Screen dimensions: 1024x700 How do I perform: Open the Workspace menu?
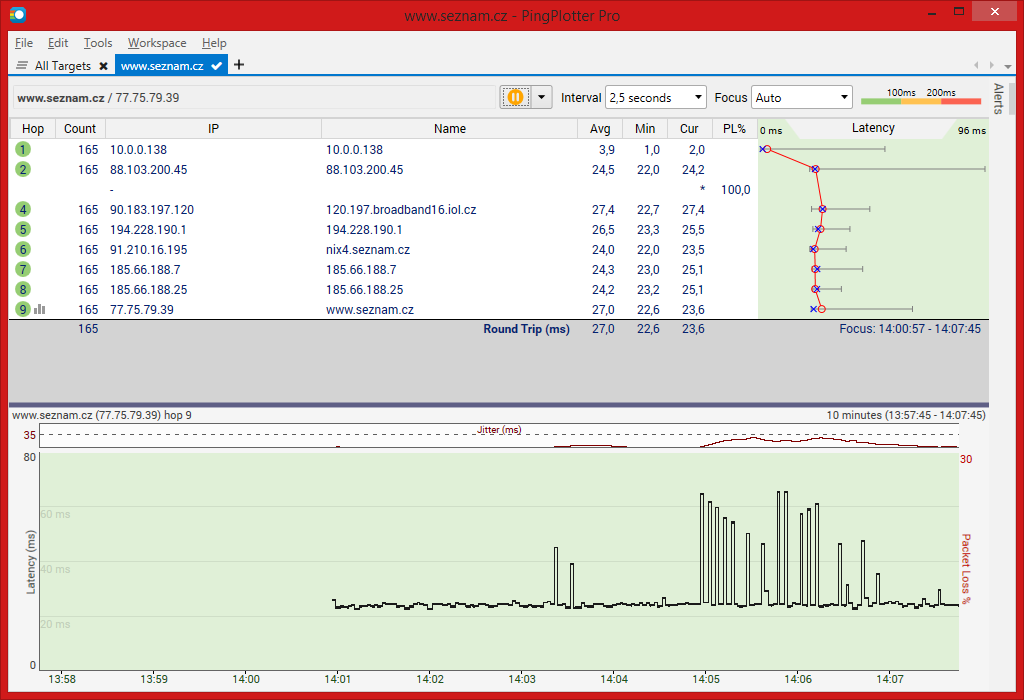pyautogui.click(x=157, y=43)
